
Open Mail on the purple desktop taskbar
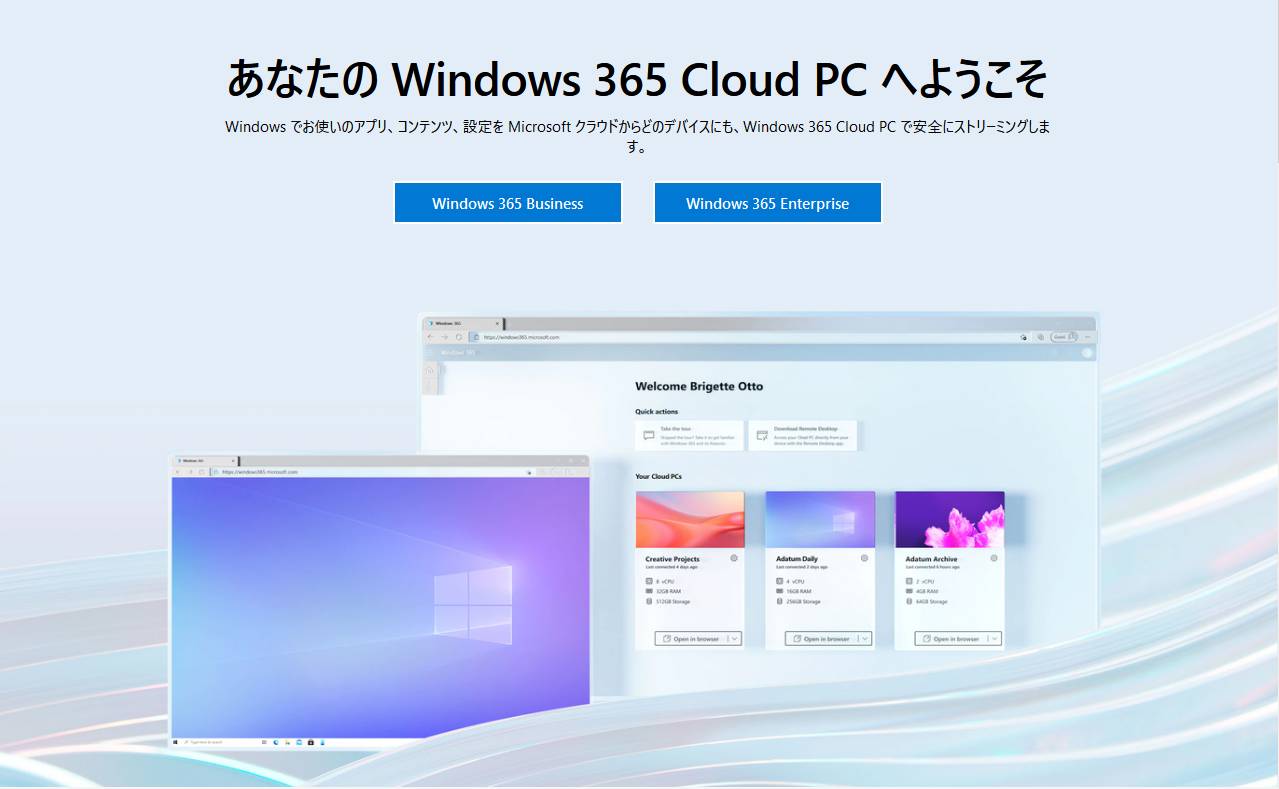point(299,742)
